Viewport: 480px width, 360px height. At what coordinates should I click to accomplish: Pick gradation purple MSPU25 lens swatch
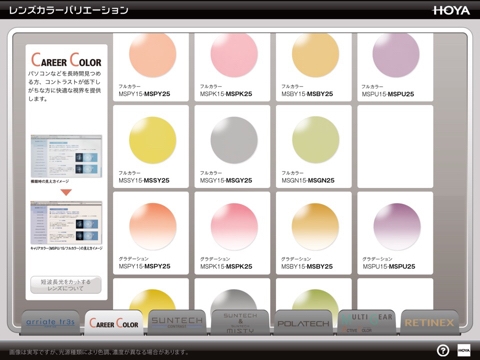(x=397, y=227)
